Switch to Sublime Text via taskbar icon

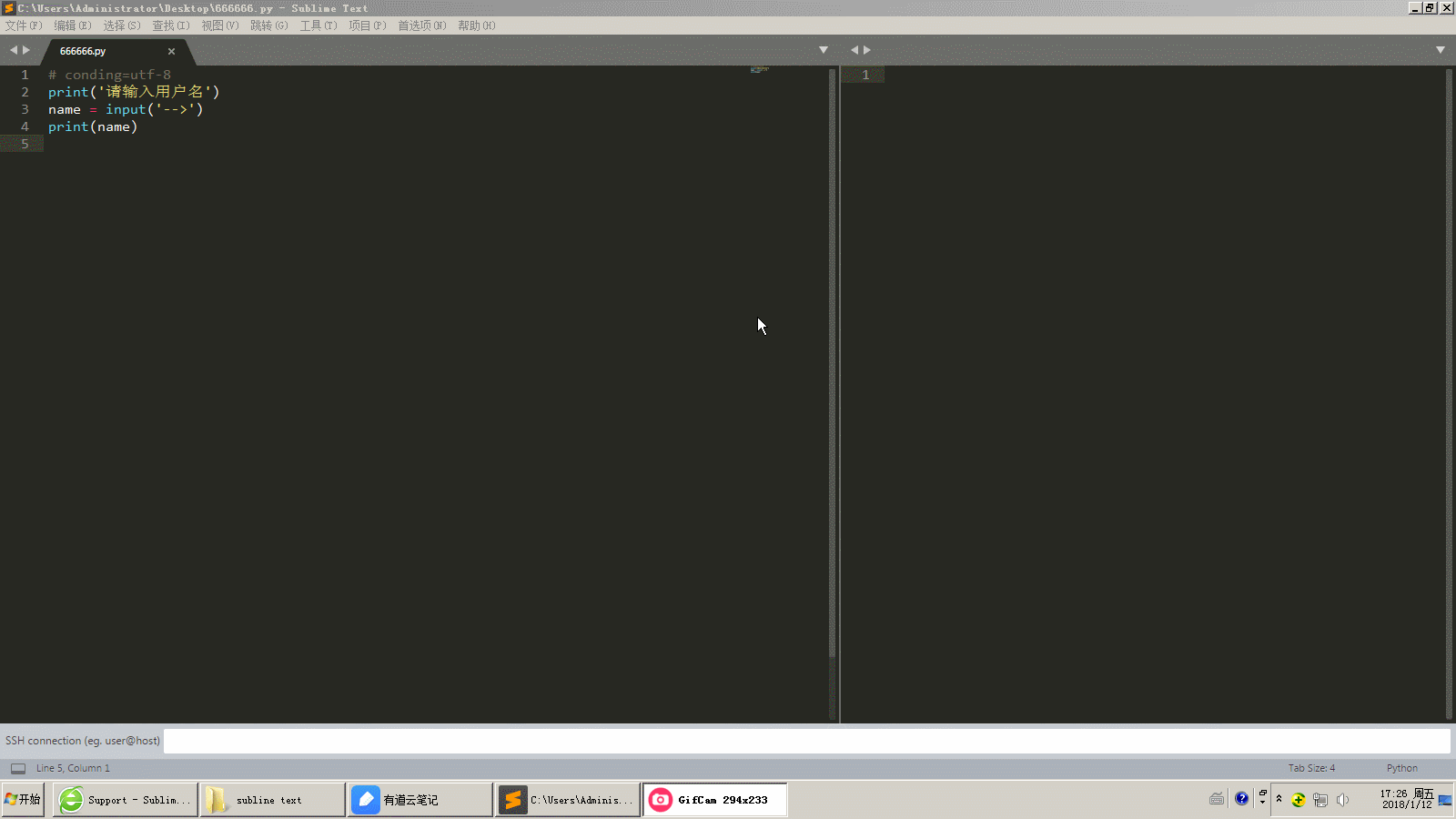pos(566,800)
